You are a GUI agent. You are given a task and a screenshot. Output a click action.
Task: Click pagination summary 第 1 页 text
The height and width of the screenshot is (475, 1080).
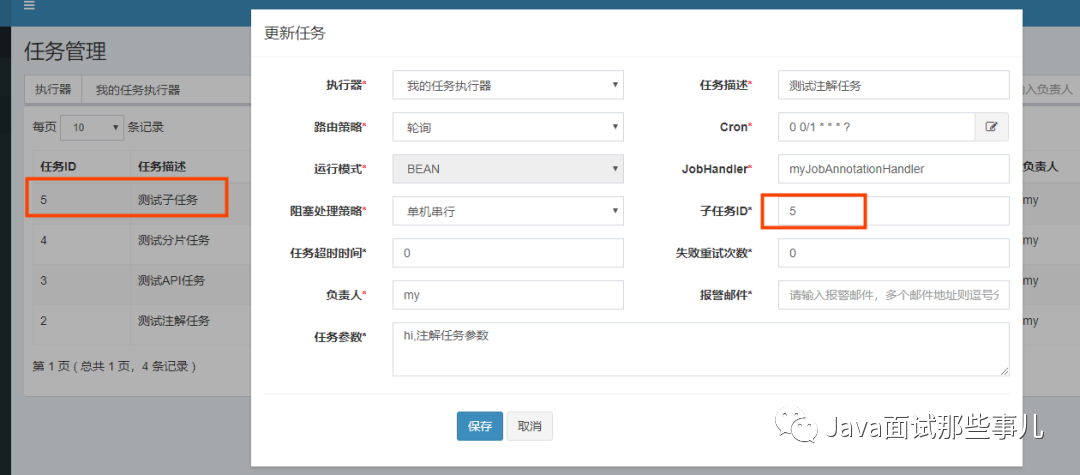114,366
